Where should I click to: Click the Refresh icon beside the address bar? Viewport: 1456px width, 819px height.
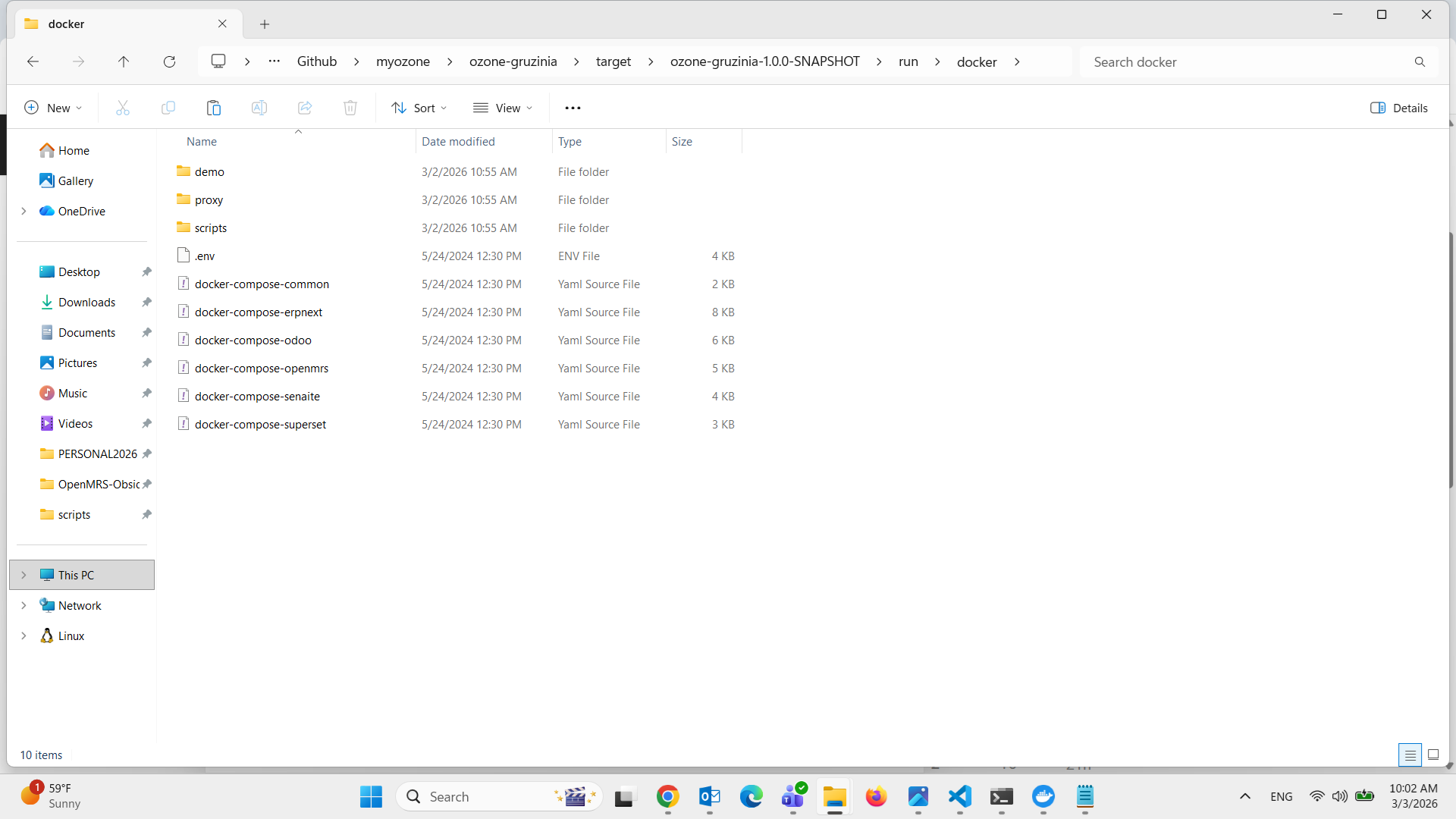click(169, 61)
